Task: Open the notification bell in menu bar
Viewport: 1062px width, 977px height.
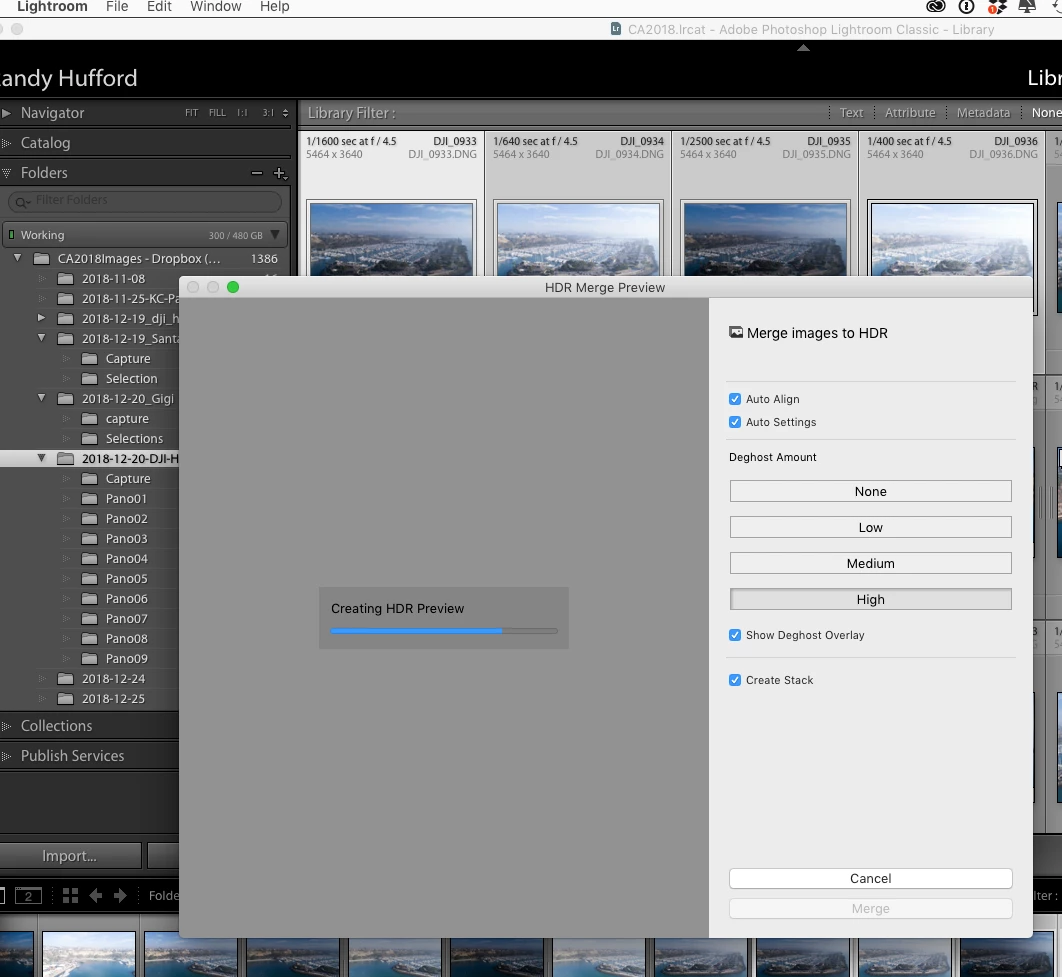Action: click(x=1027, y=6)
